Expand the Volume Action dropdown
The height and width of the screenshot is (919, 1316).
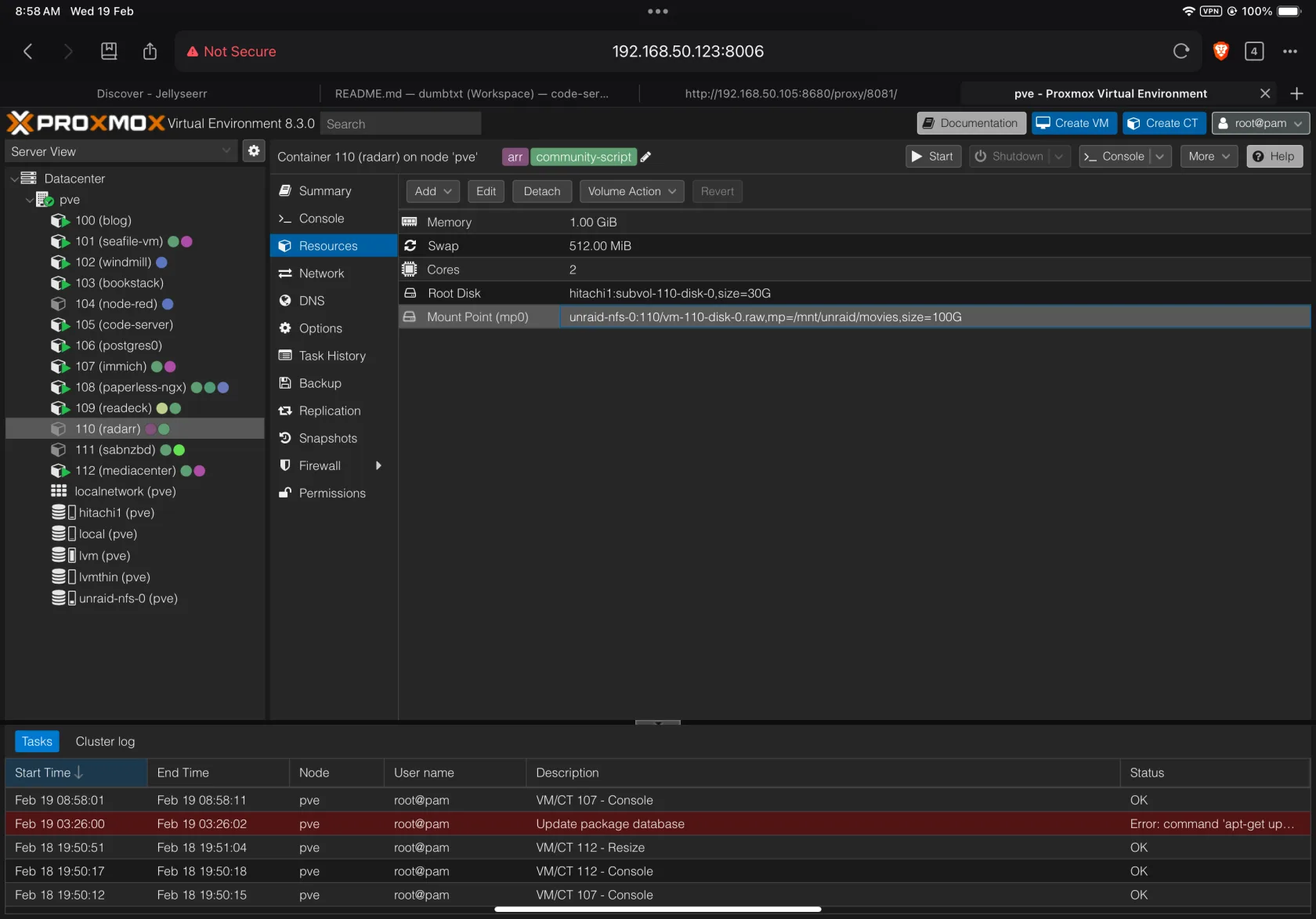point(631,191)
